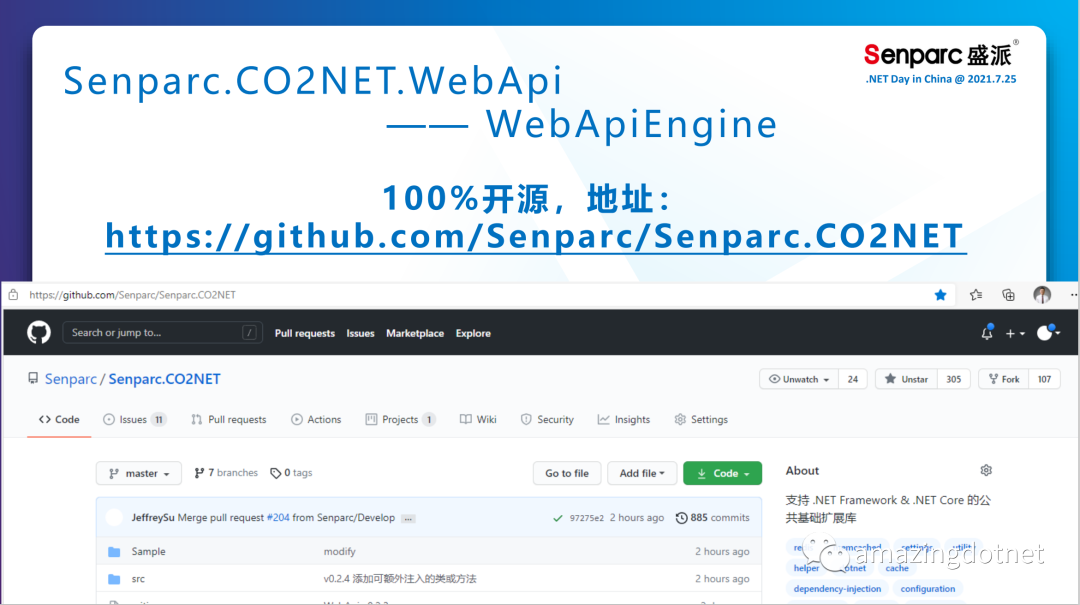Open the watchers count 24
The image size is (1080, 605).
coord(853,379)
